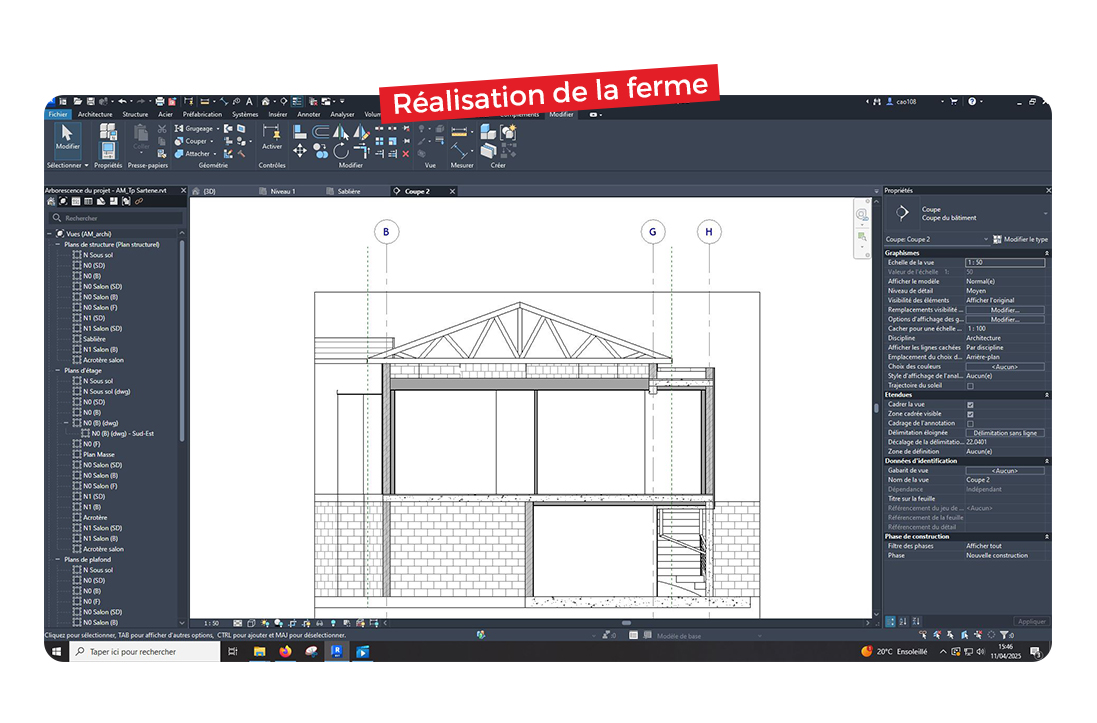Expand the Sélectionner dropdown under Modifier
Viewport: 1097px width, 723px height.
[x=68, y=166]
